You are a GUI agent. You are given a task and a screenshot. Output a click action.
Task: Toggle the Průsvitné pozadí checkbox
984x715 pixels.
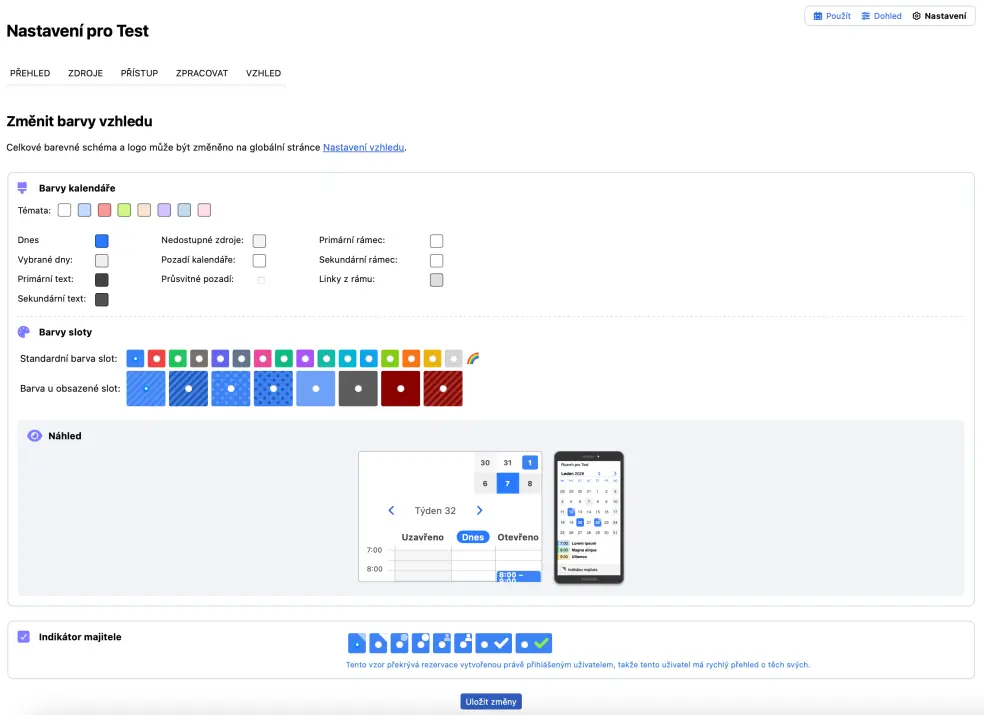(261, 280)
